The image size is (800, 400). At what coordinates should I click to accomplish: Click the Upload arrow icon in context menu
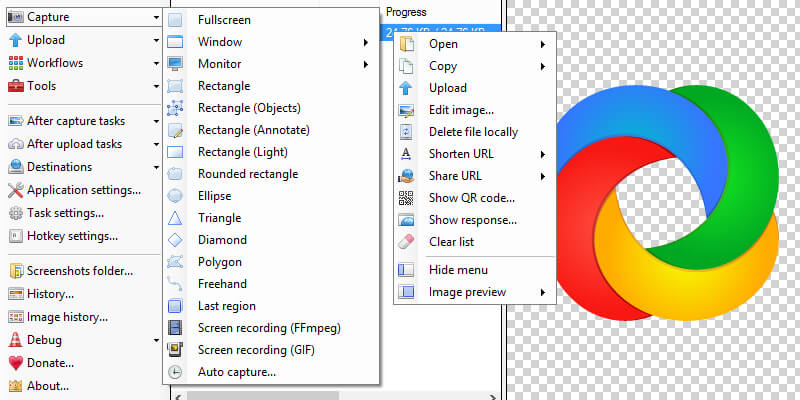click(x=406, y=88)
